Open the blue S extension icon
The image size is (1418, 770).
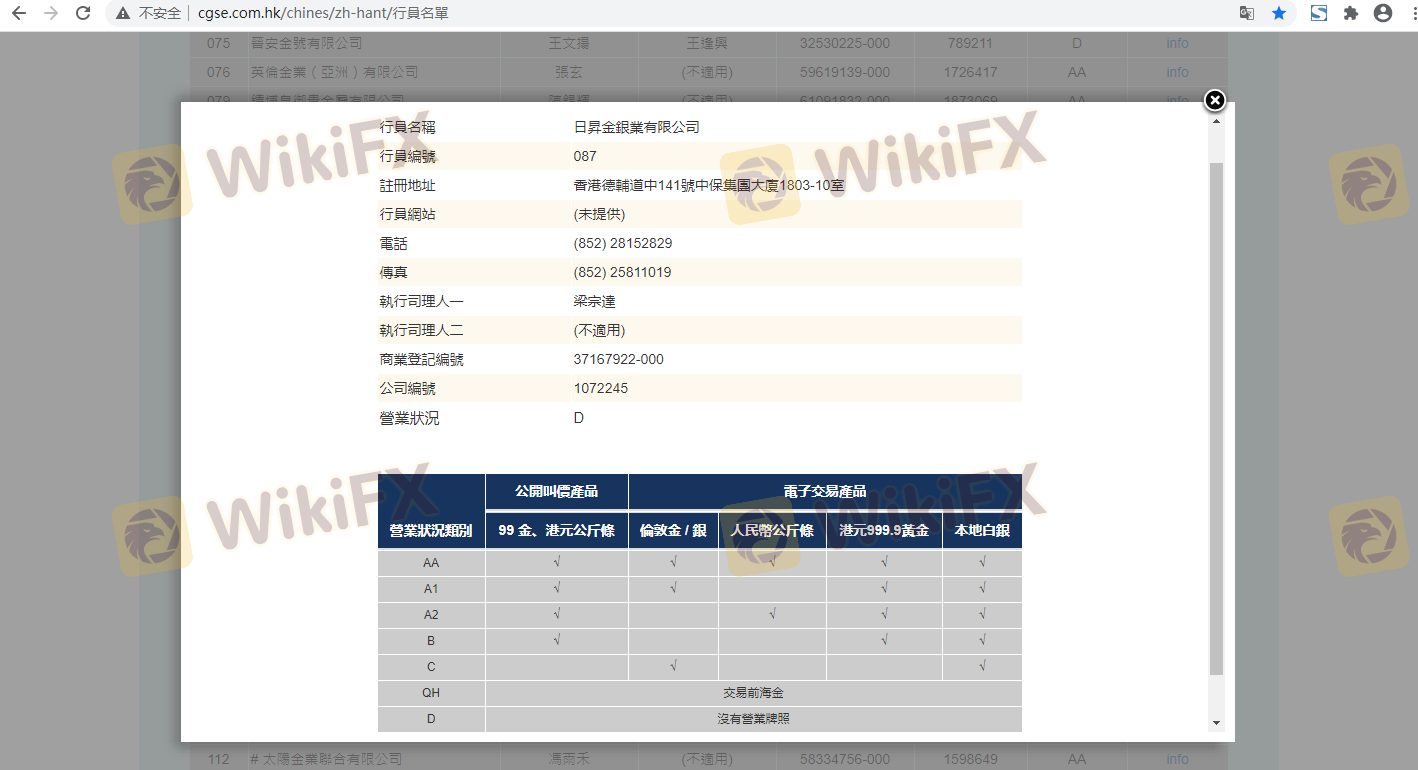1319,14
